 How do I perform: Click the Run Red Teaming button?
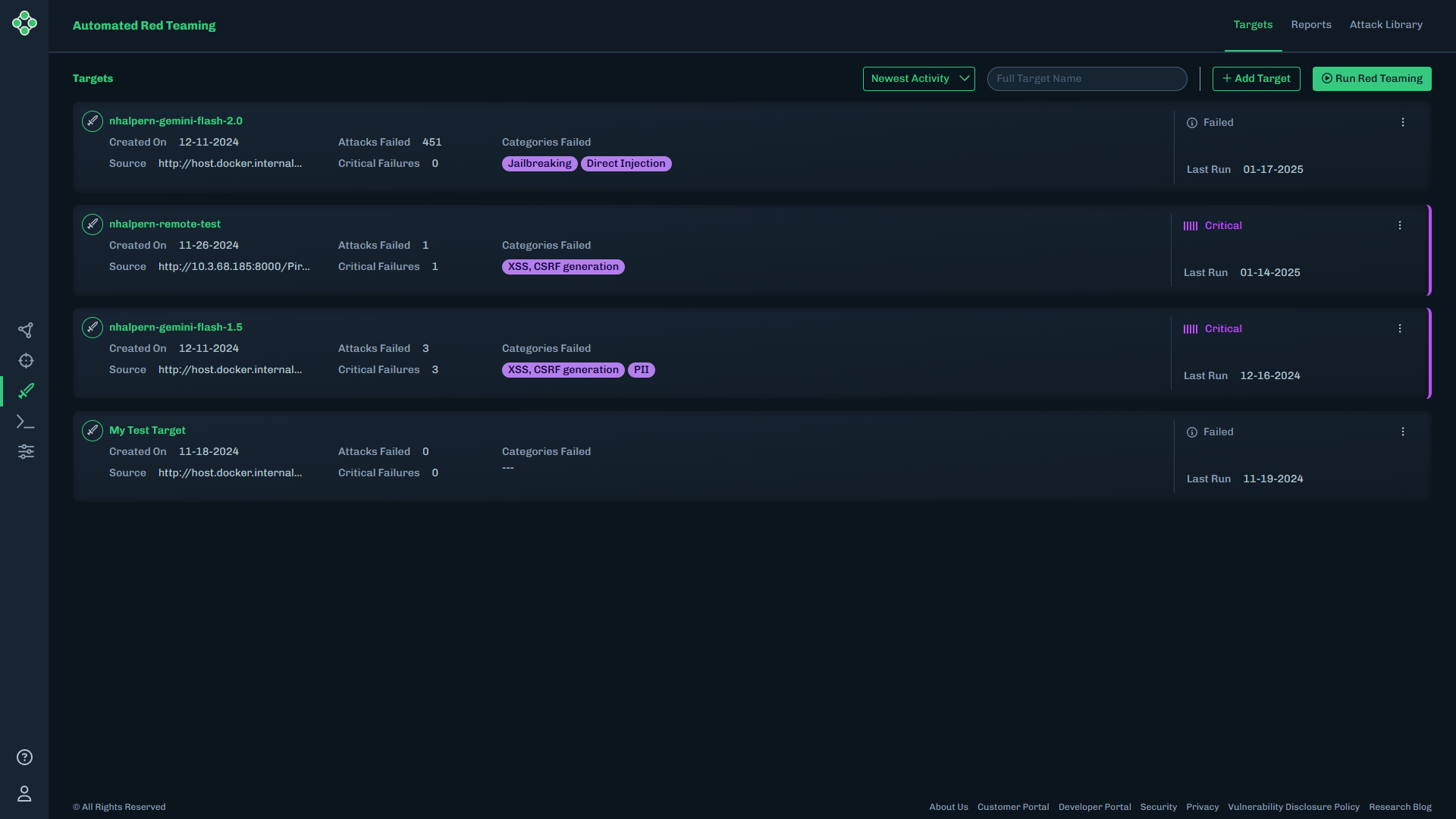[1372, 79]
